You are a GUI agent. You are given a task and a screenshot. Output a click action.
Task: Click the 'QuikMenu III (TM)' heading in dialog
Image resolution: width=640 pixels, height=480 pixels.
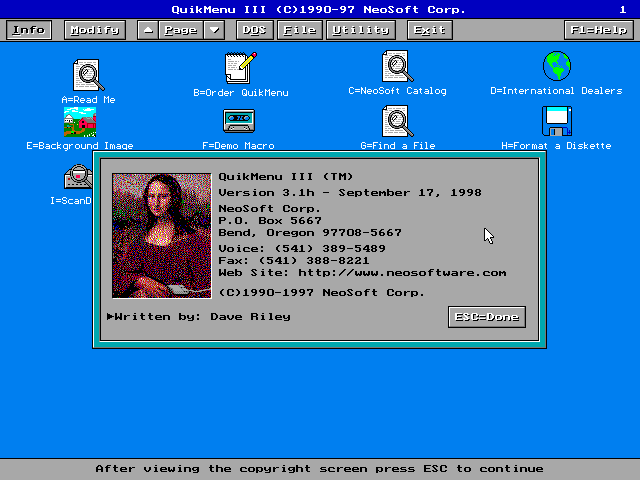(286, 177)
